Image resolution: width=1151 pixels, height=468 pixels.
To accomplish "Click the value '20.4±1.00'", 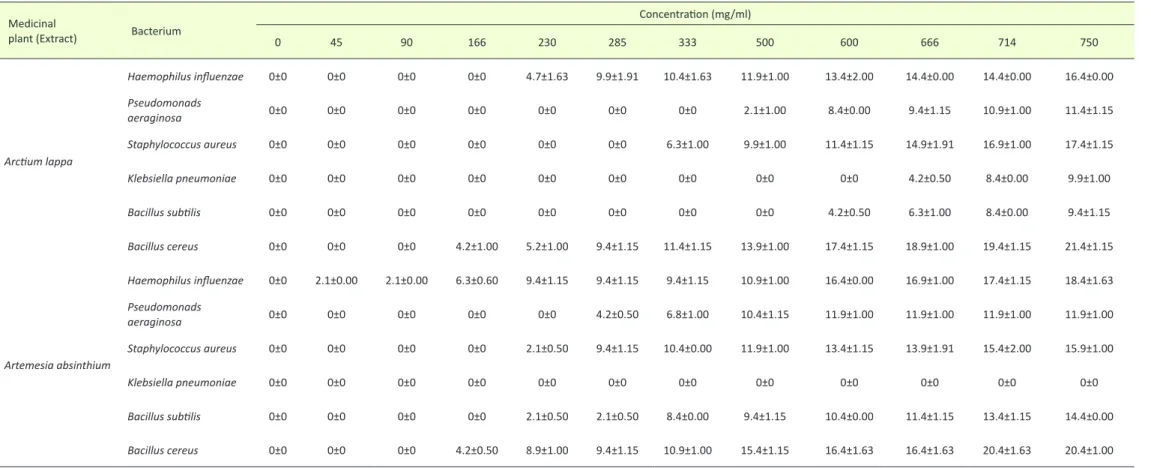I will coord(1089,450).
